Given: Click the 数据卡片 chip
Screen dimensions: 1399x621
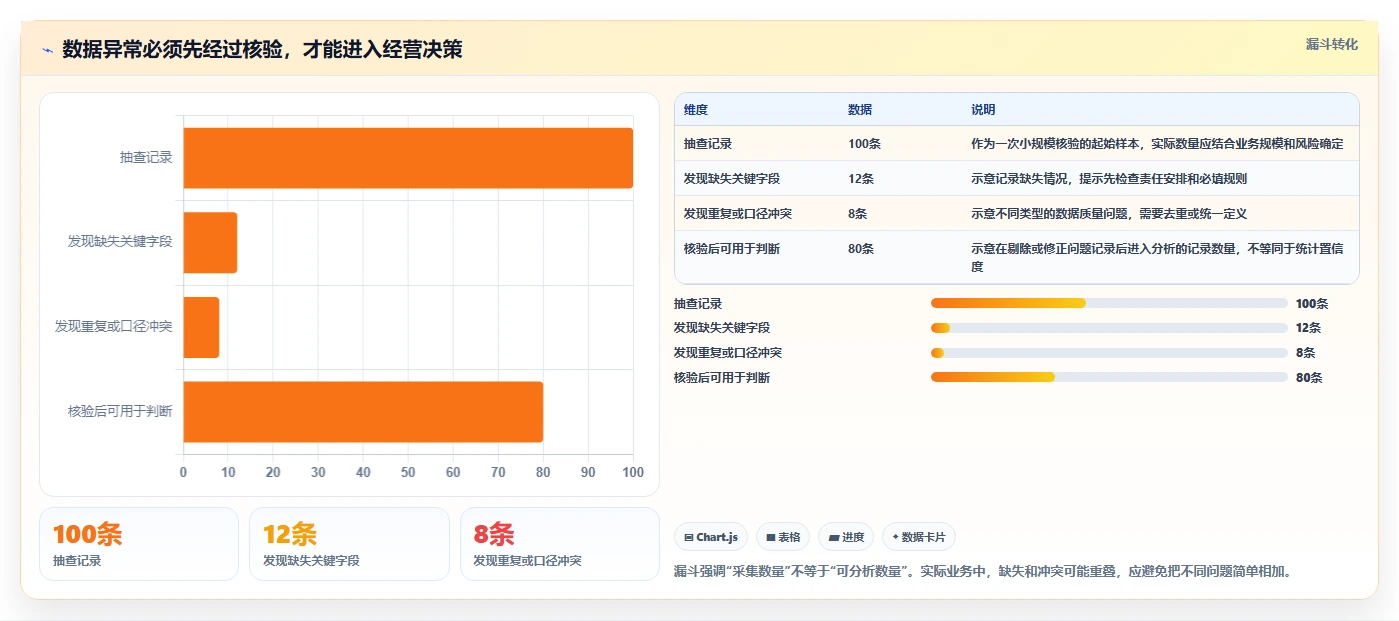Looking at the screenshot, I should [918, 537].
